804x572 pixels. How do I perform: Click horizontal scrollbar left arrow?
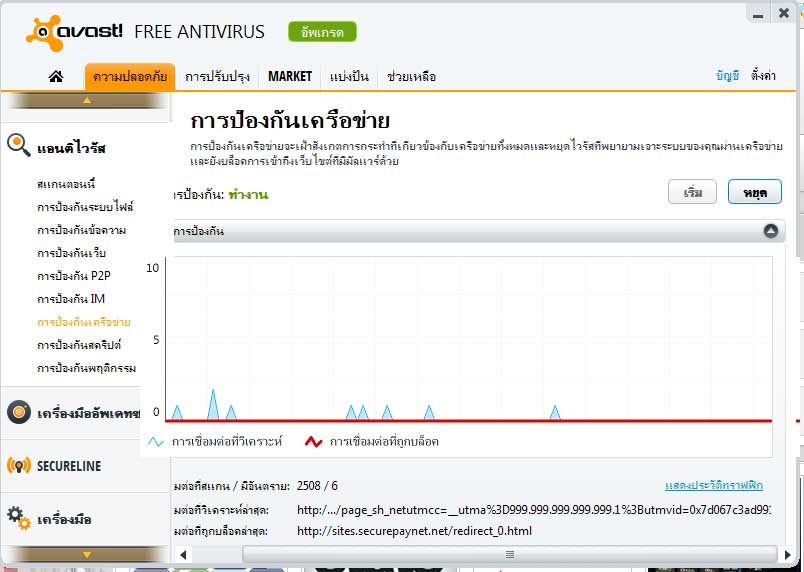click(183, 554)
